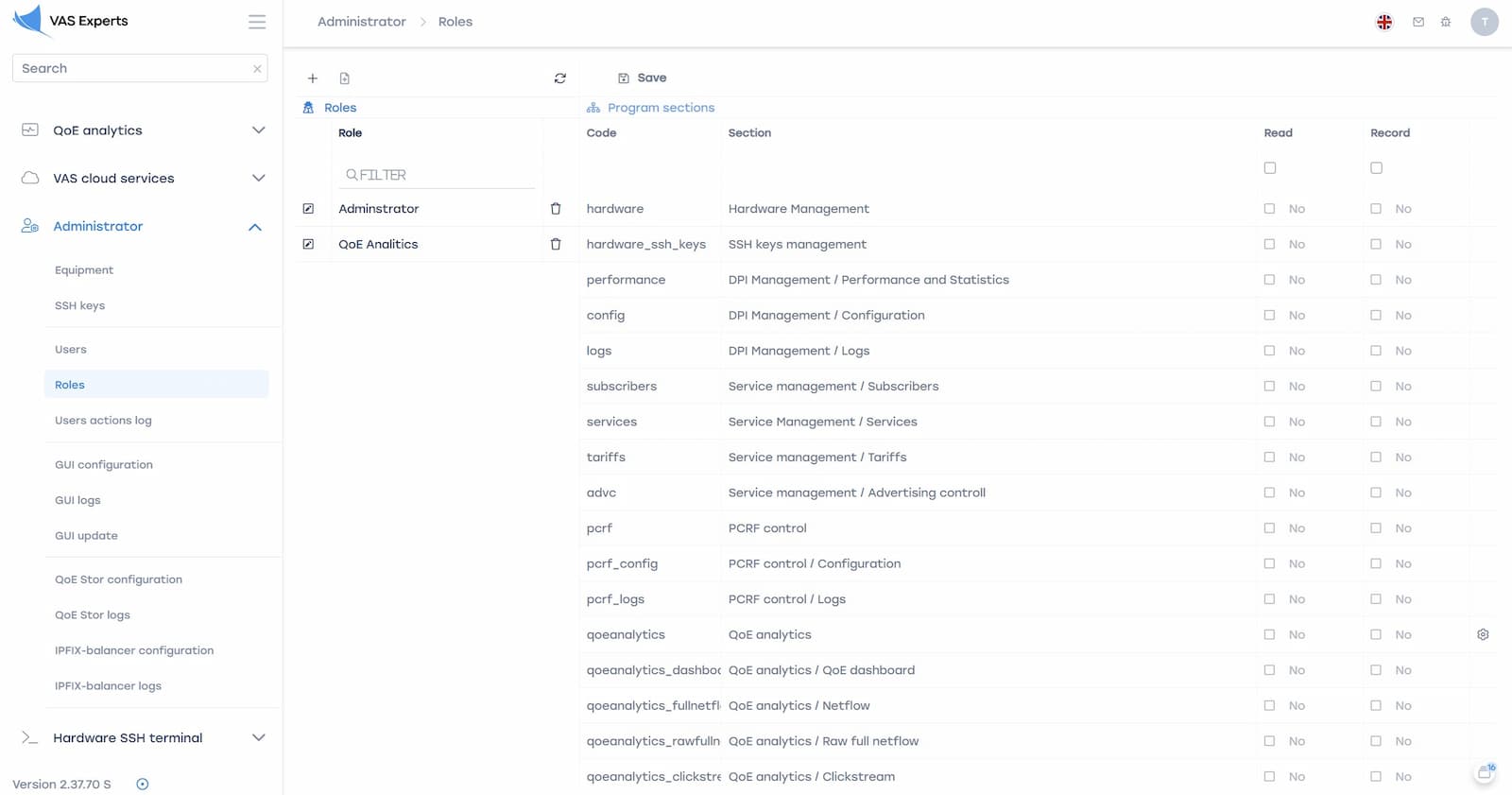Toggle the Read select-all checkbox
Screen dimensions: 1512x795
coord(1270,168)
